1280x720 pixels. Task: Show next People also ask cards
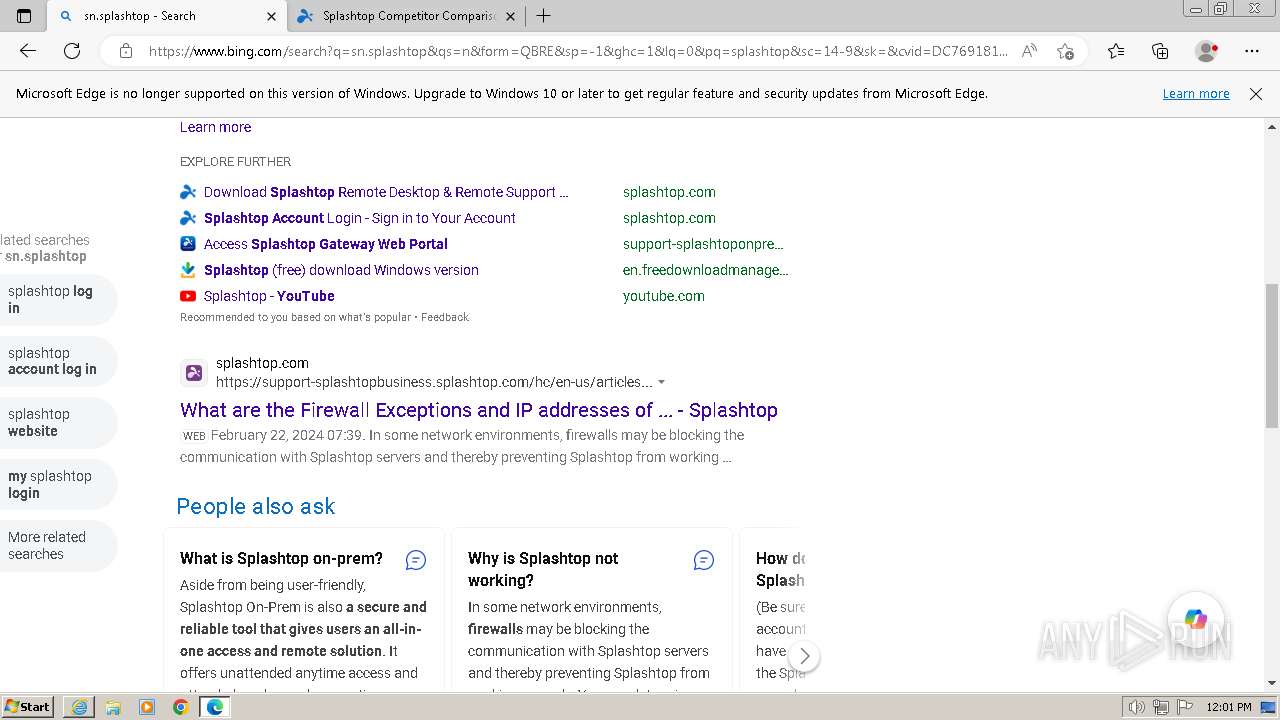[x=804, y=656]
